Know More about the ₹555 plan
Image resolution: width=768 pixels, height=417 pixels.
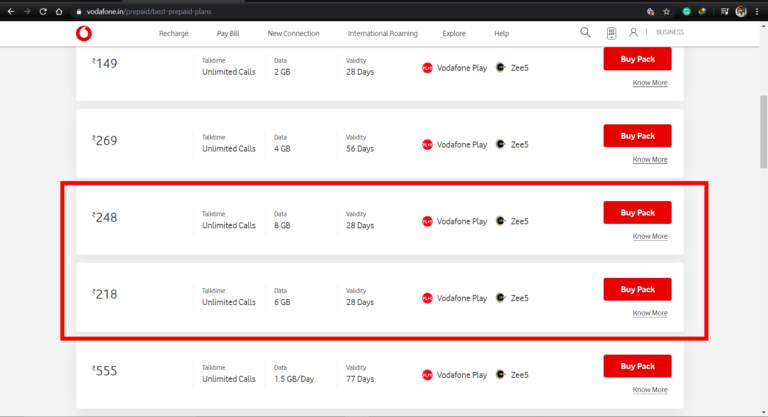click(x=650, y=390)
